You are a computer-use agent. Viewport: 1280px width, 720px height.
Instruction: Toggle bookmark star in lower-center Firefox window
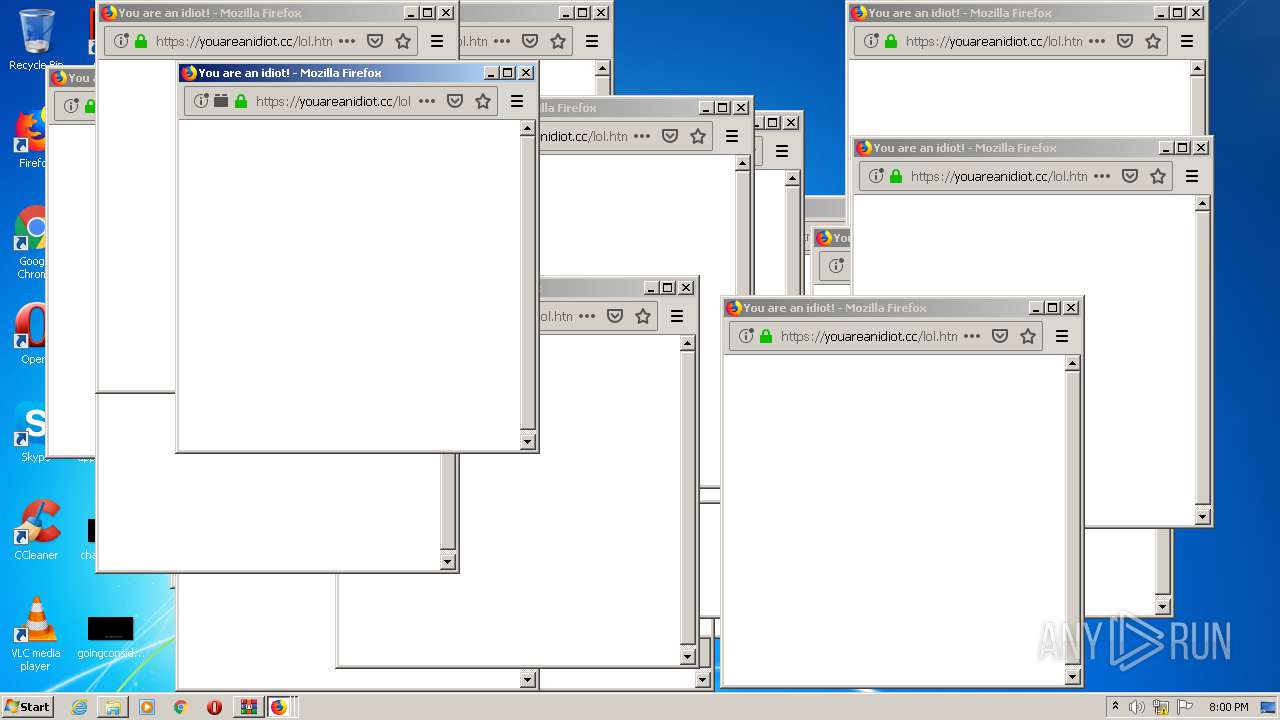643,316
